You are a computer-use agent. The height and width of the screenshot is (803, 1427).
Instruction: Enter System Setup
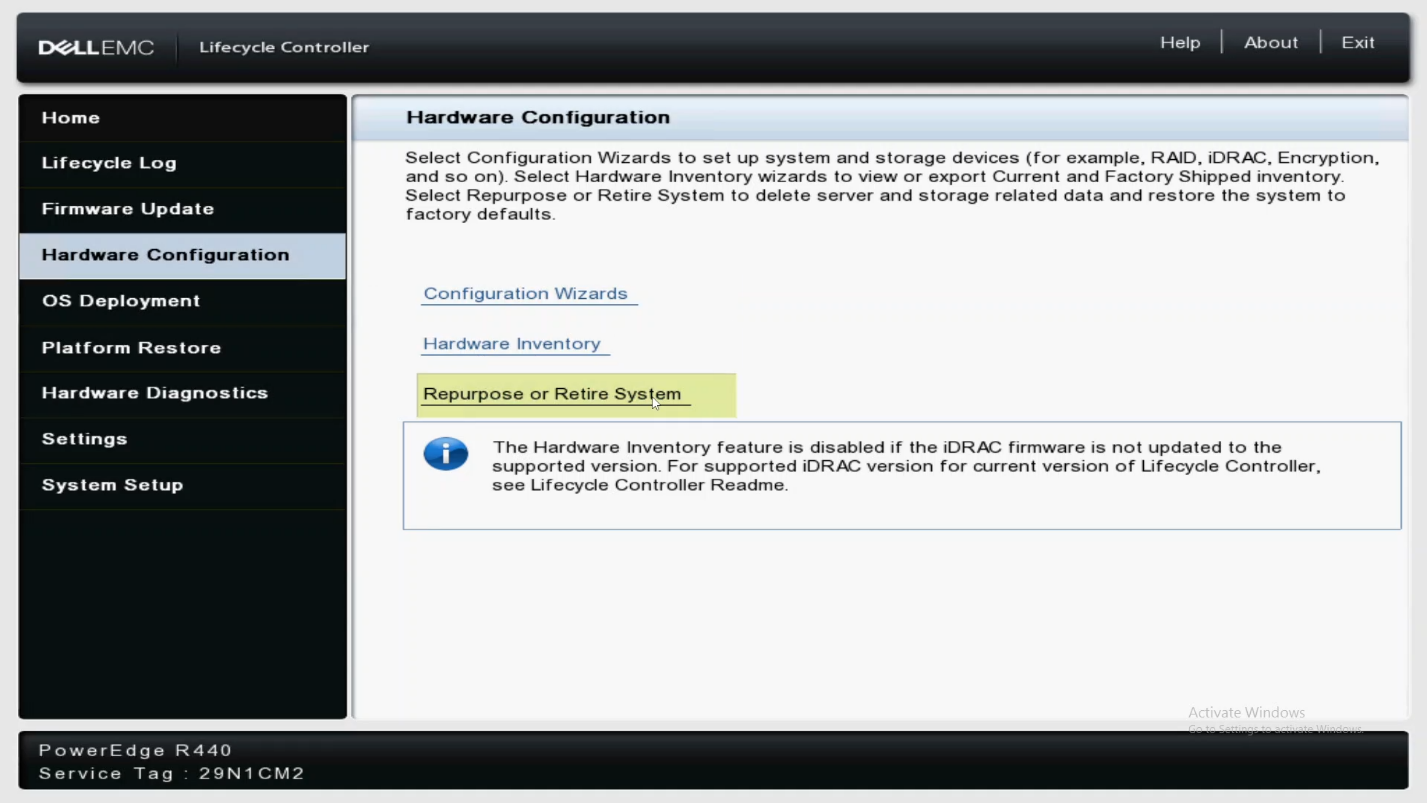[111, 485]
